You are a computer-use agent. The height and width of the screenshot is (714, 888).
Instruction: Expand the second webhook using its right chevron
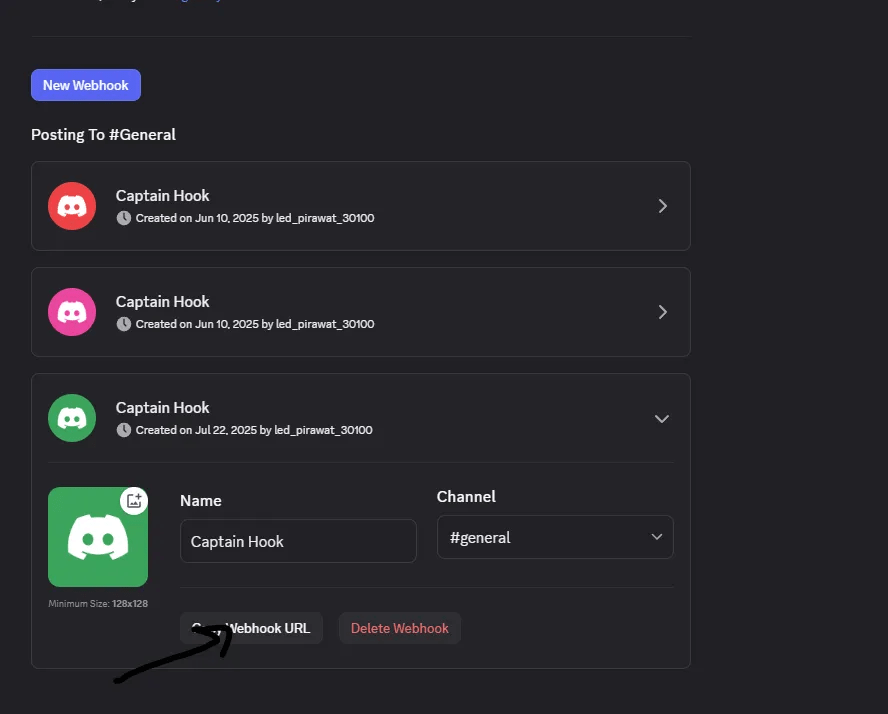[662, 312]
